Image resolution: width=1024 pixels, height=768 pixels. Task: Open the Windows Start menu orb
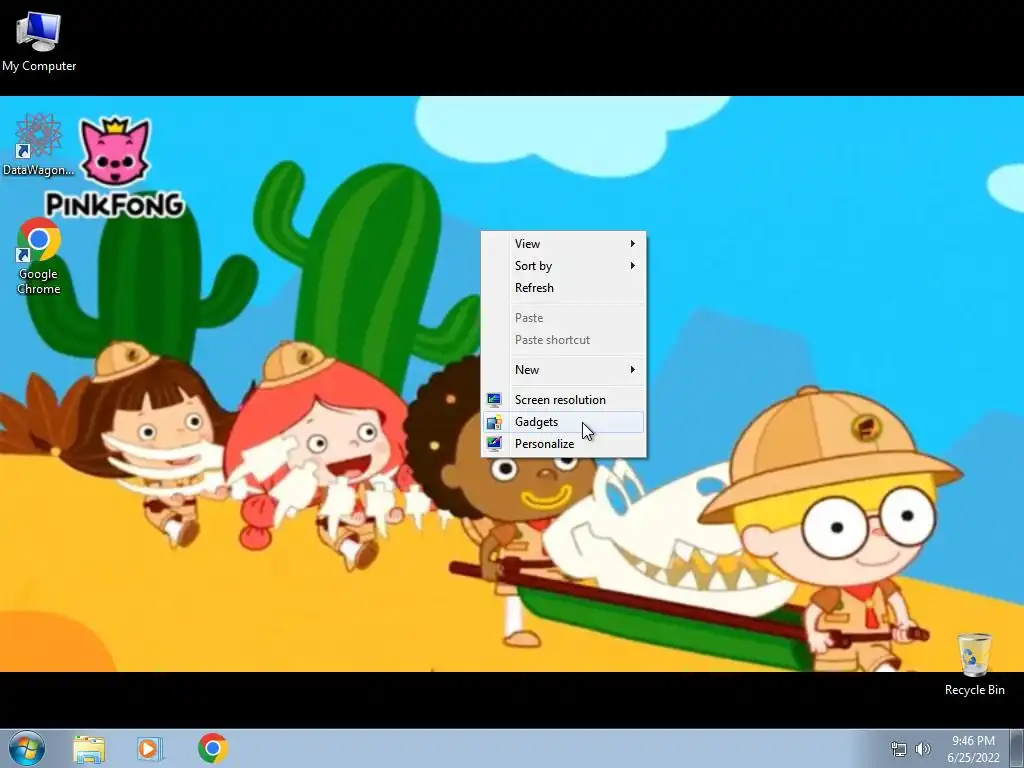click(27, 748)
